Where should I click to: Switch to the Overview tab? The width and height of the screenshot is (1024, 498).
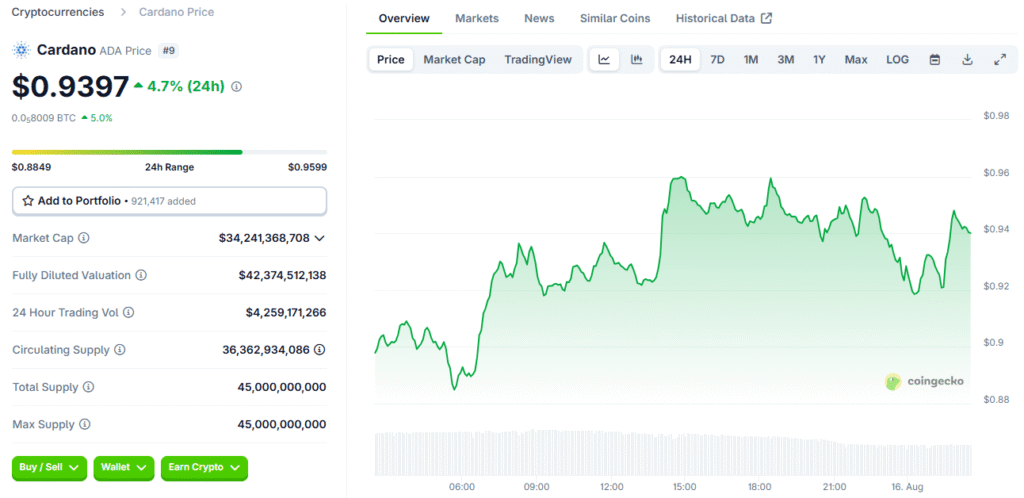[404, 18]
